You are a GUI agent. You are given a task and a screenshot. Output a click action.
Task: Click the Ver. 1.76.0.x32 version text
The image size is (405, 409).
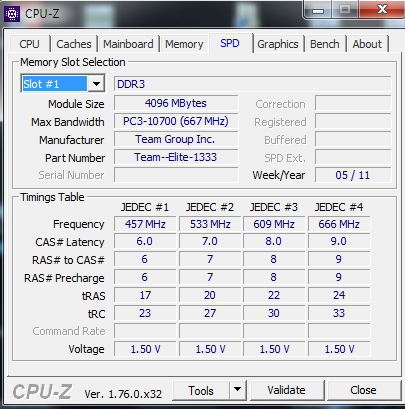[x=123, y=394]
